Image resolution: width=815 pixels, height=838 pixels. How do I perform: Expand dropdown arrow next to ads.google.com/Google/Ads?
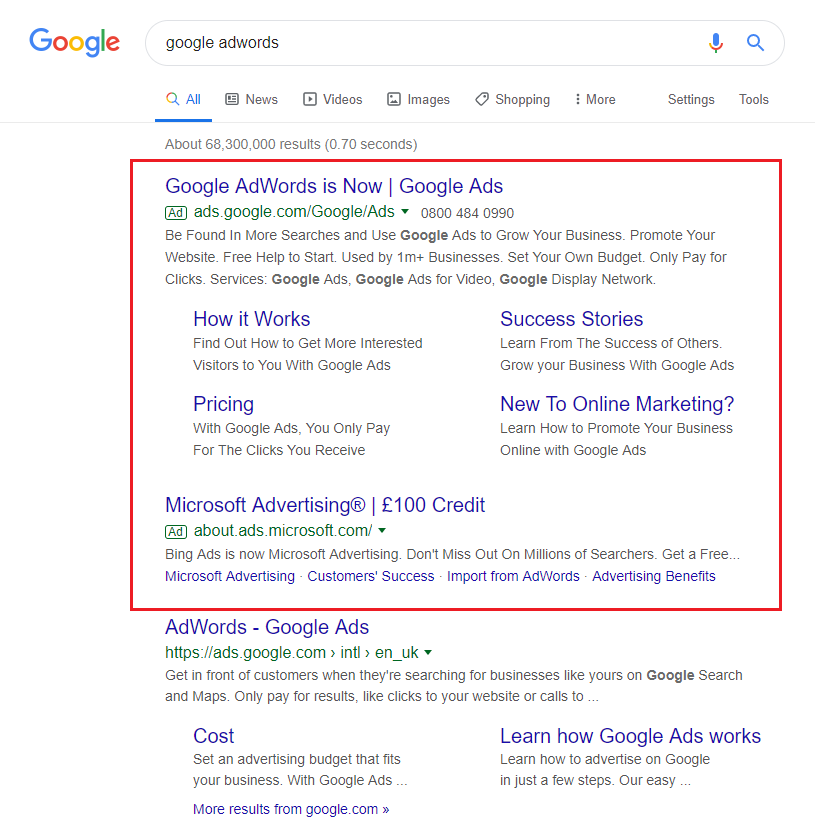point(405,212)
